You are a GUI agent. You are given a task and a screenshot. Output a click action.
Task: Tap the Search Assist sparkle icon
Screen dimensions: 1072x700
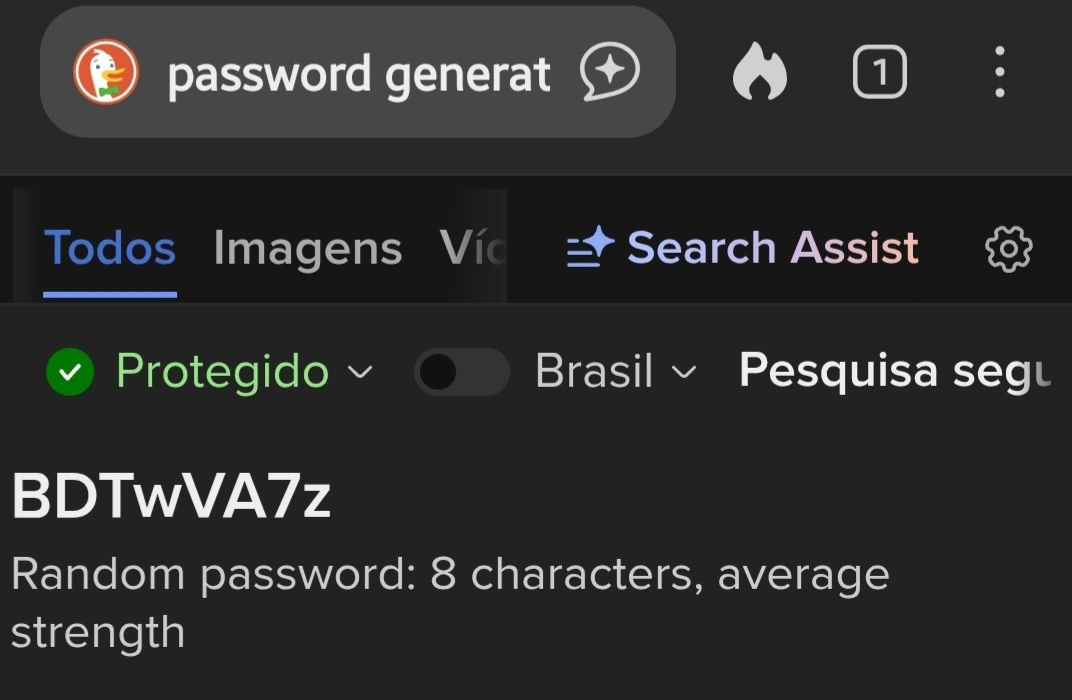(590, 247)
